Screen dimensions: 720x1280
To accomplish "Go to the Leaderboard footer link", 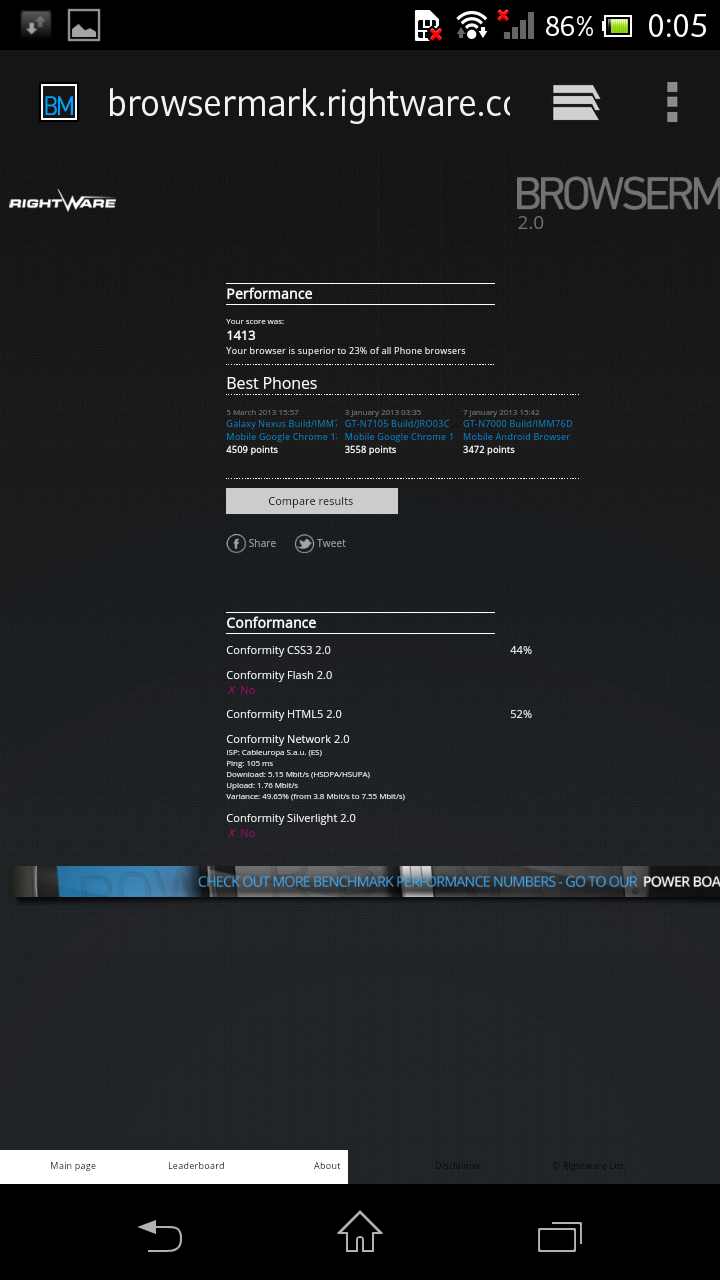I will 196,1166.
